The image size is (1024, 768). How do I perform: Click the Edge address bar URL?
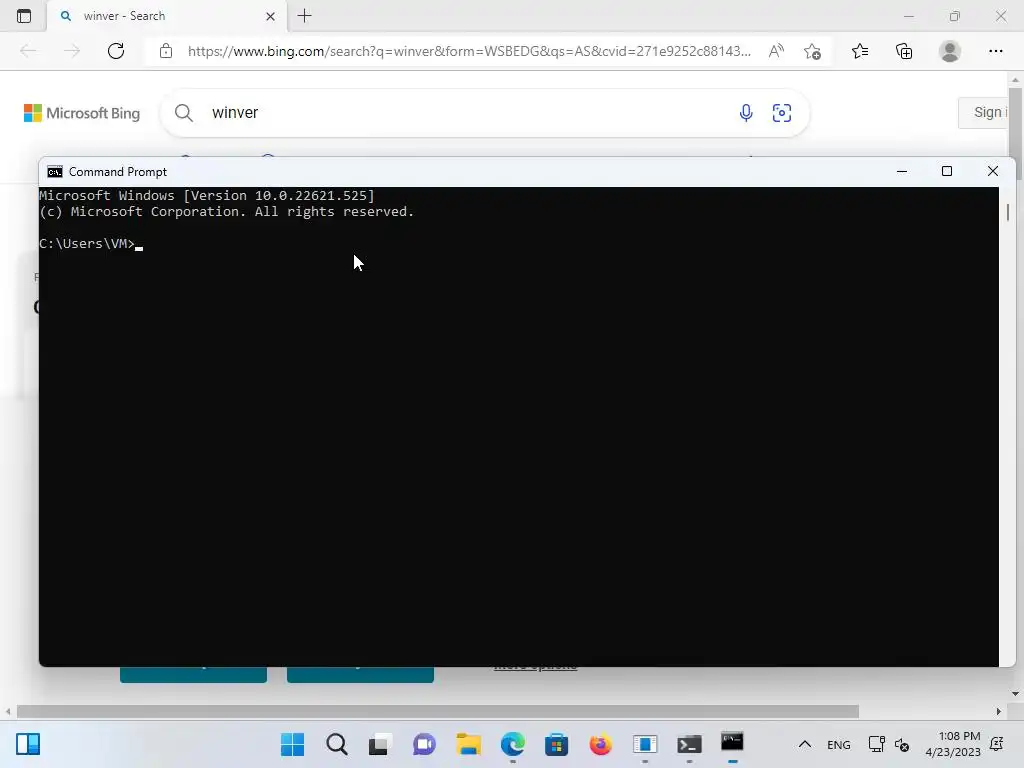coord(469,51)
